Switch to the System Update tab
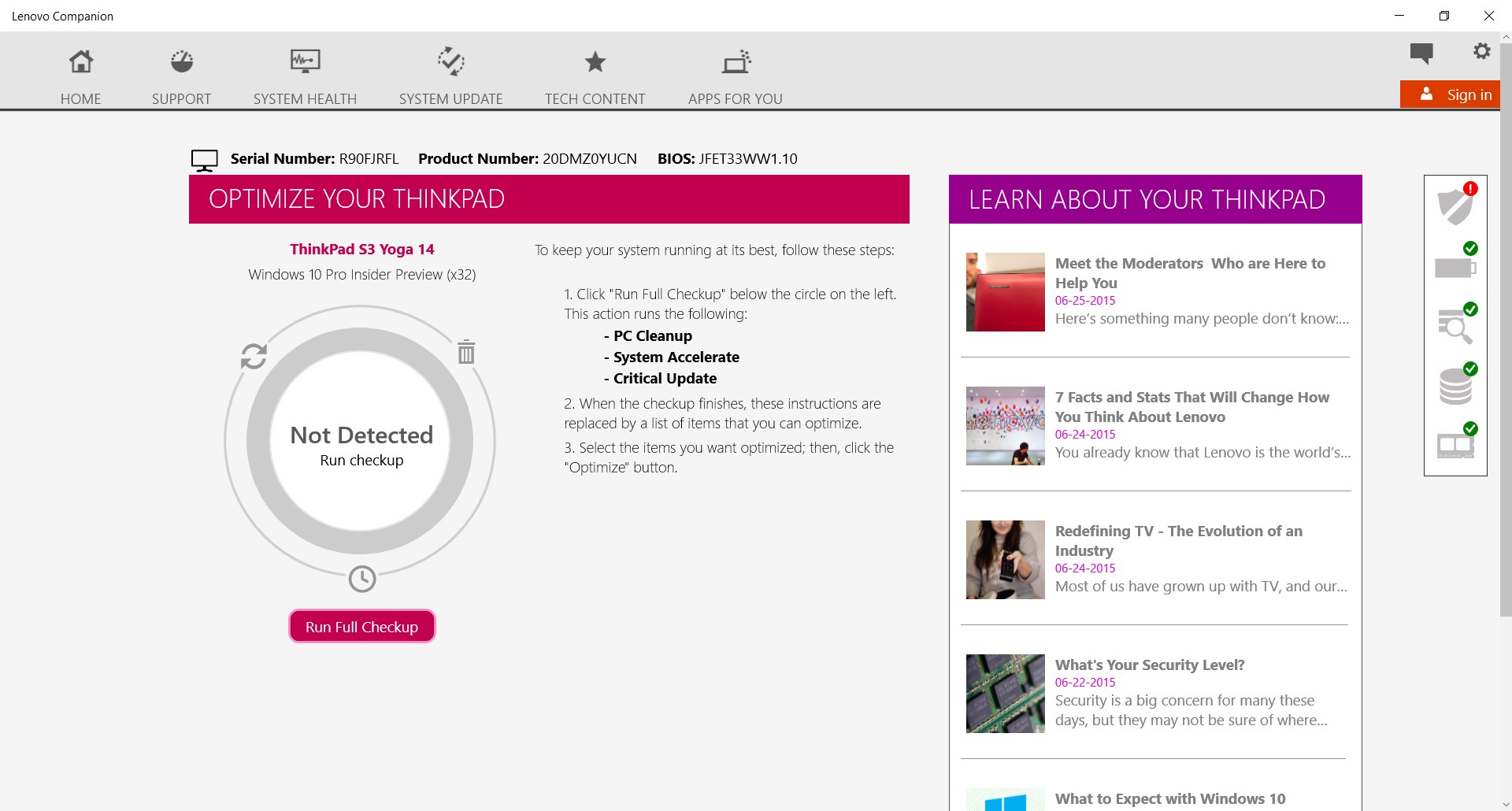Screen dimensions: 1512x811 click(x=450, y=76)
